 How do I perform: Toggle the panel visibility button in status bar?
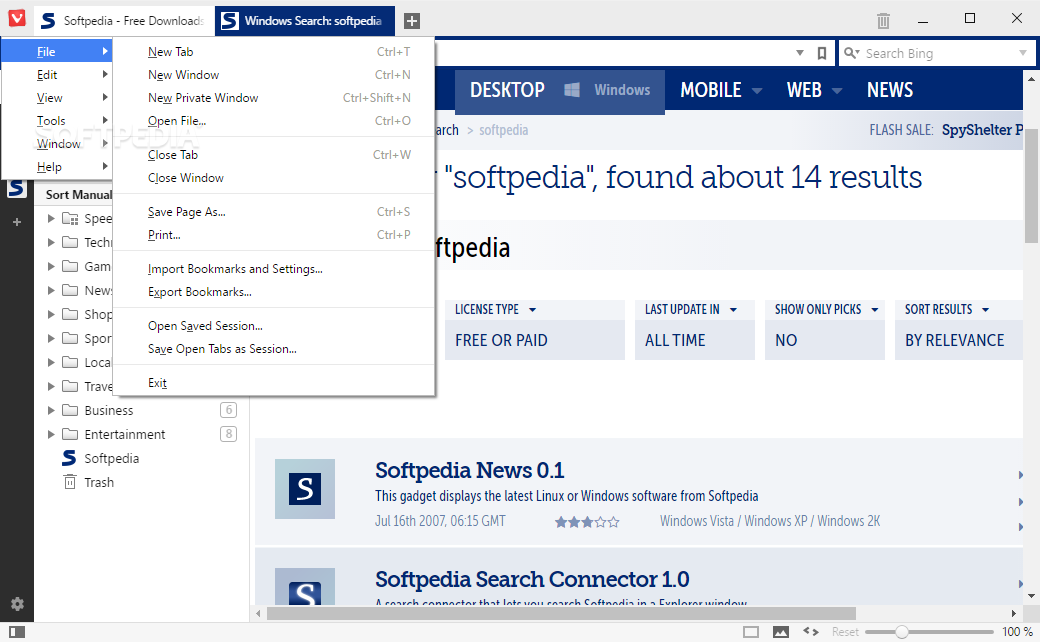coord(17,632)
